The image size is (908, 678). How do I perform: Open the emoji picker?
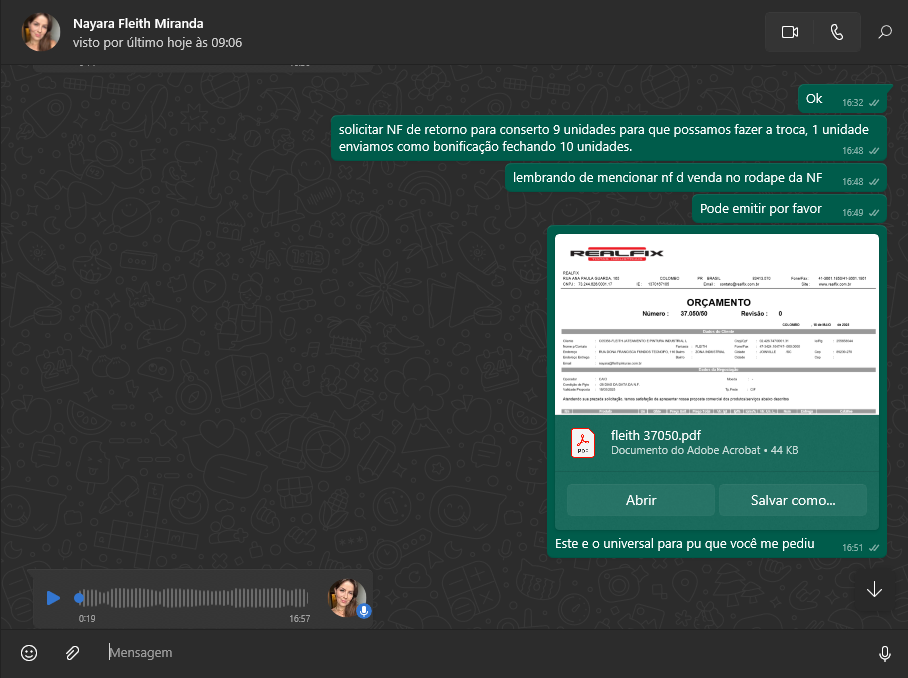[x=29, y=653]
